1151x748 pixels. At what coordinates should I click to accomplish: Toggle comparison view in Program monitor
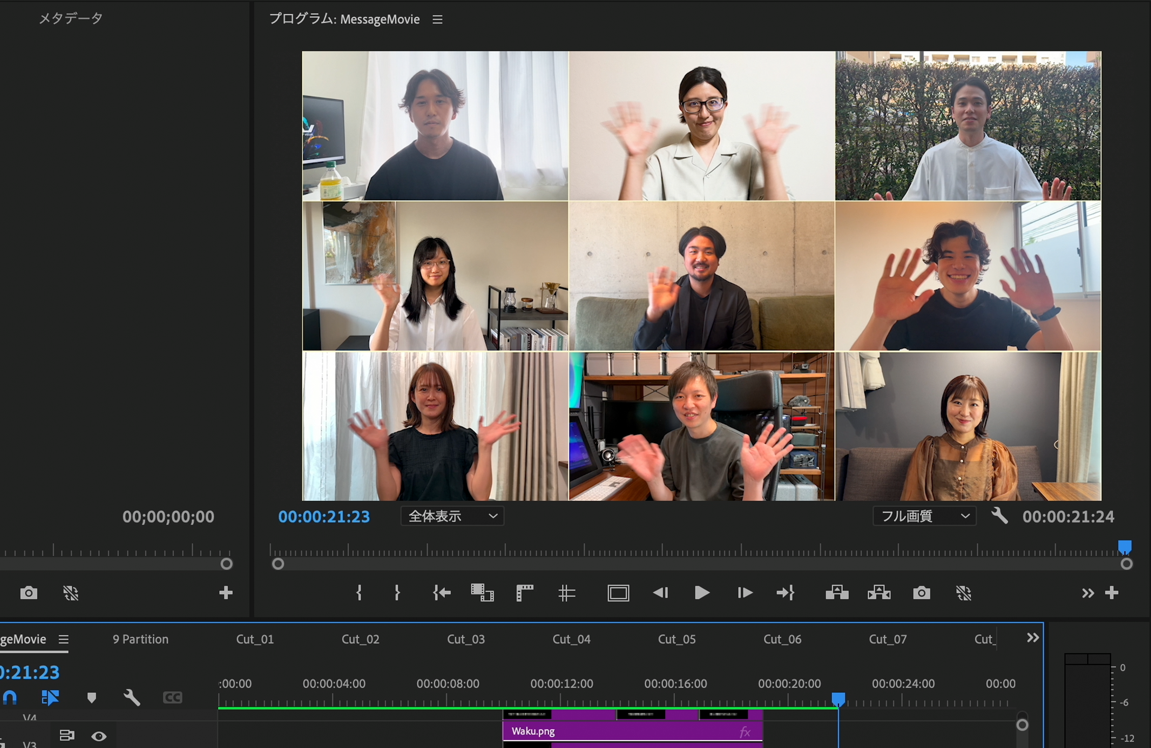(x=964, y=592)
